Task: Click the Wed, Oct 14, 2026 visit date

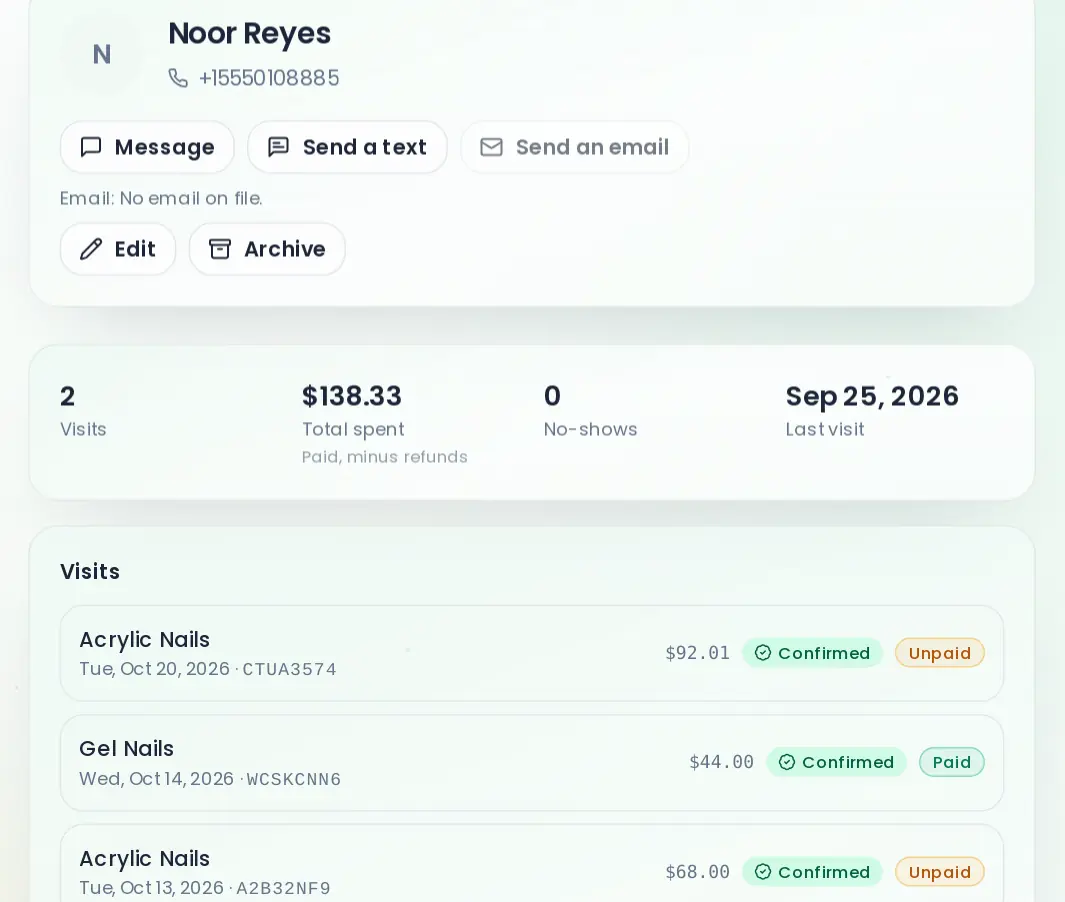Action: pos(156,779)
